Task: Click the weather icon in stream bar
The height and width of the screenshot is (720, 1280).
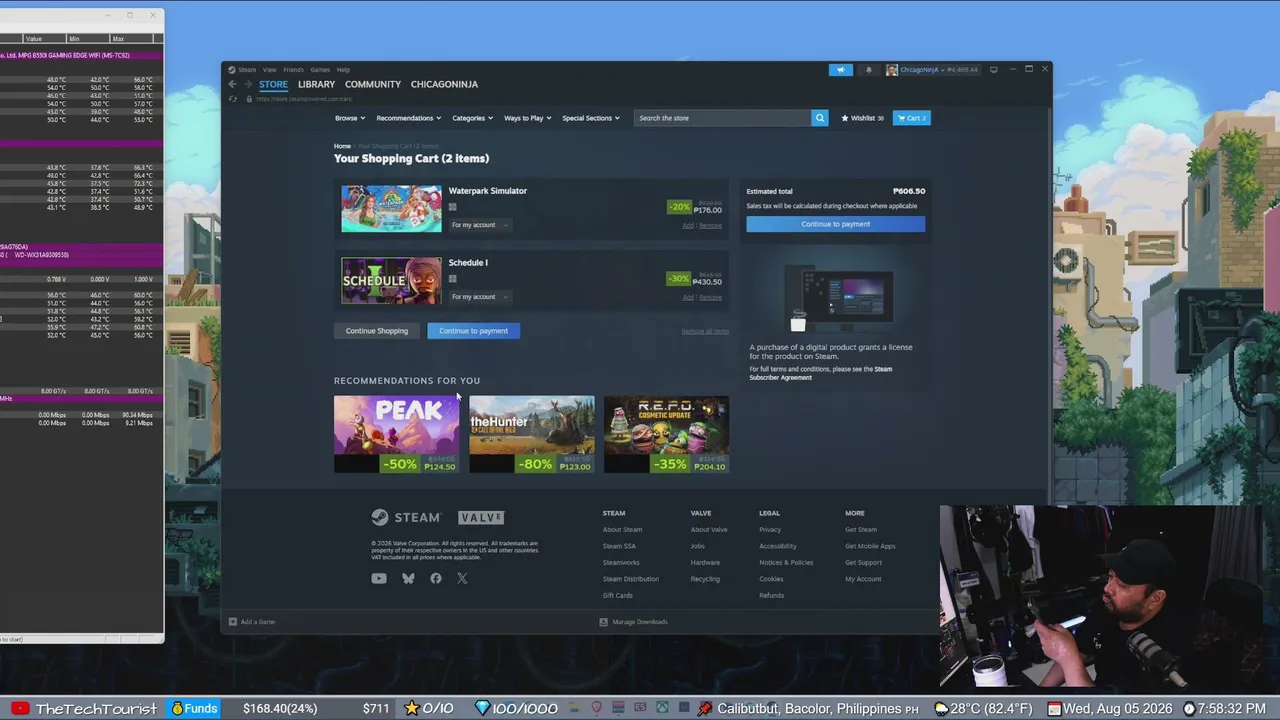Action: pos(941,709)
